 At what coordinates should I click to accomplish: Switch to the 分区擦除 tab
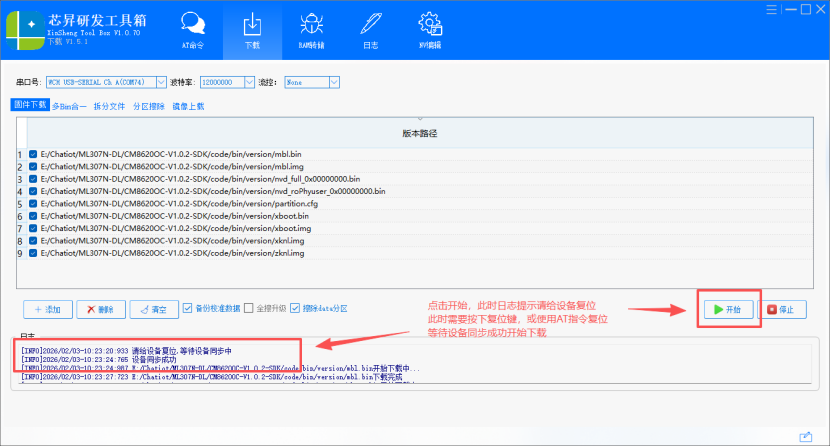(x=147, y=105)
